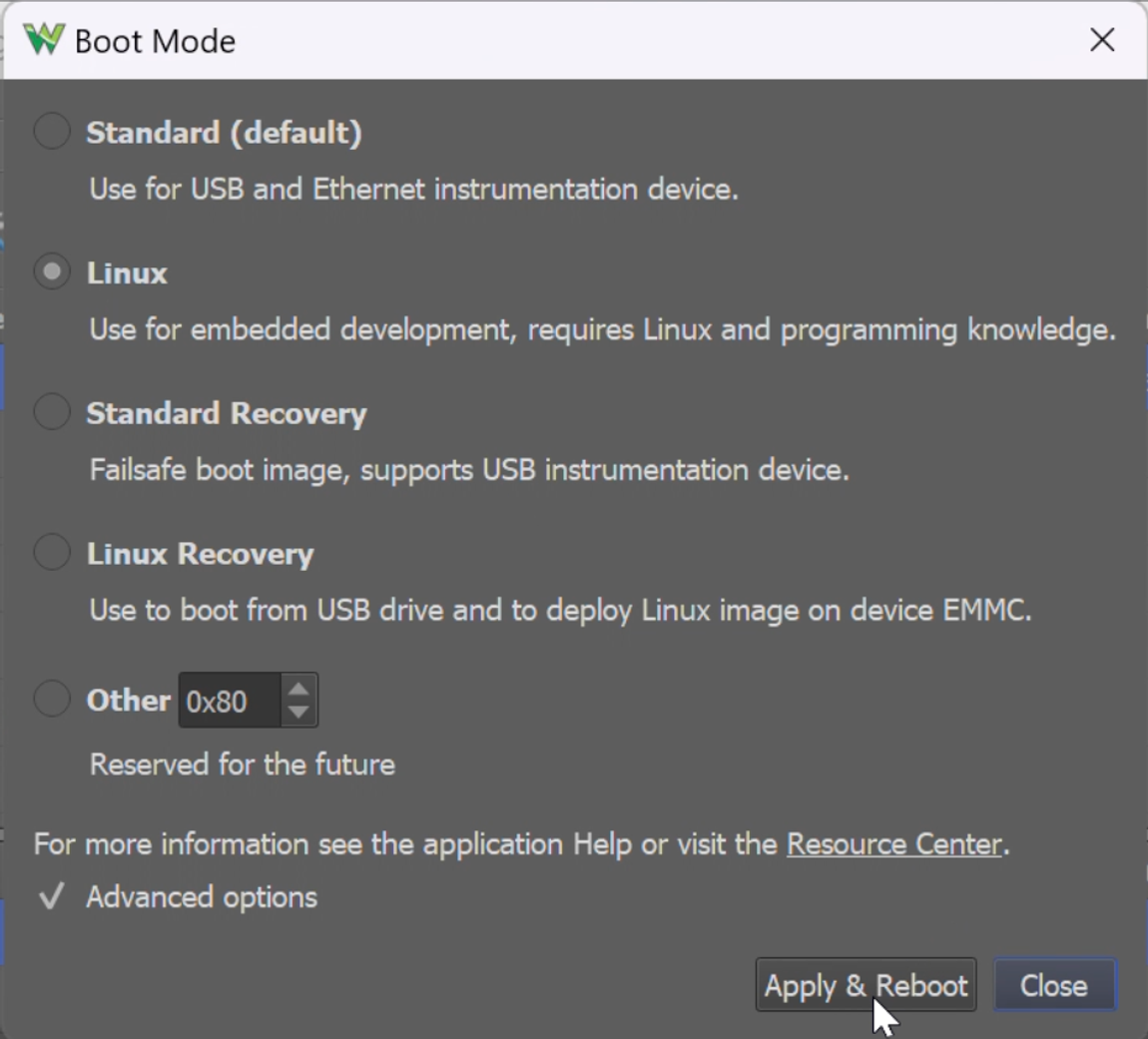Click the Advanced options label text
Viewport: 1148px width, 1039px height.
coord(200,897)
